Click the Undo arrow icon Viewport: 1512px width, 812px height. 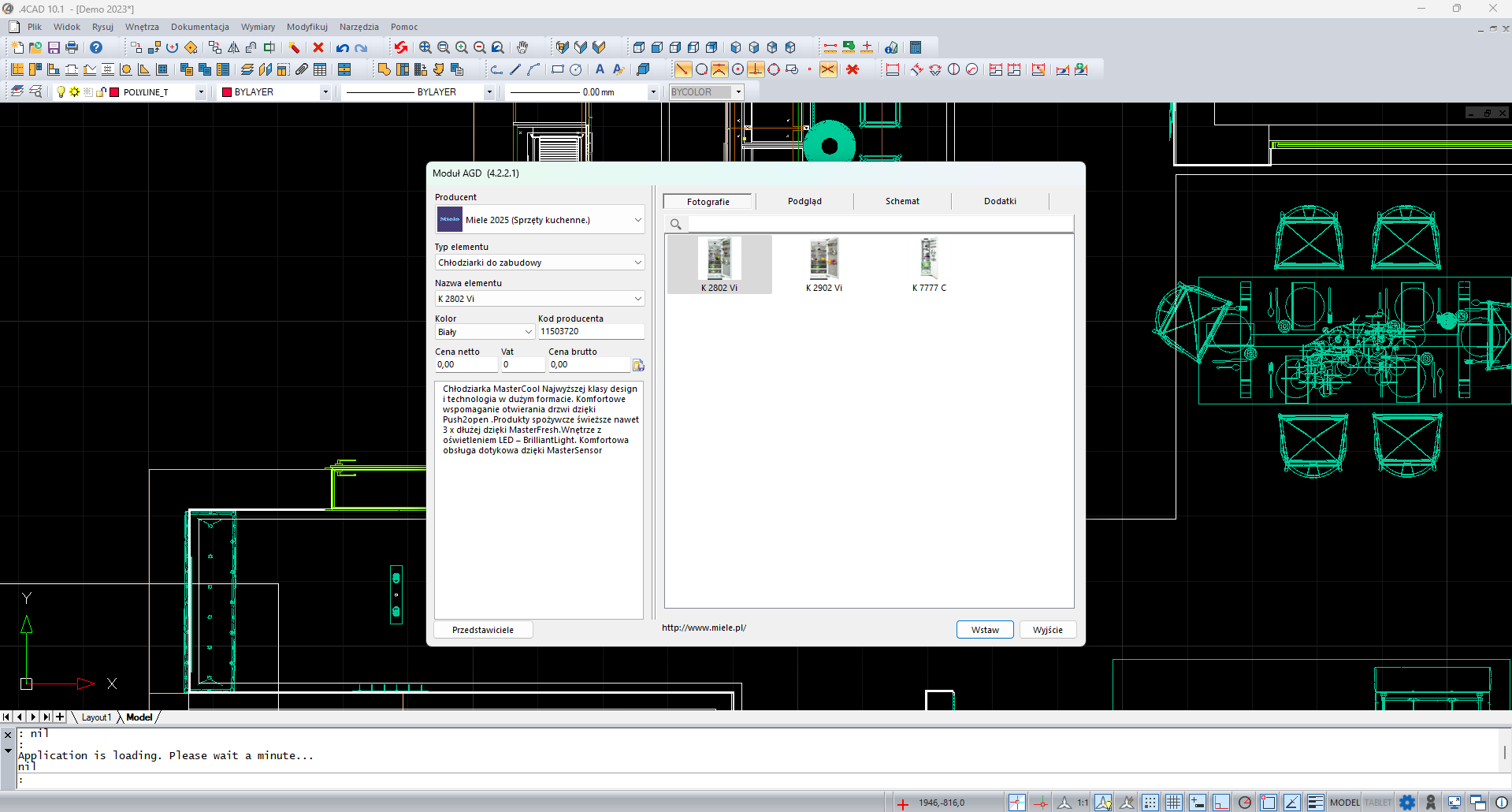[342, 48]
